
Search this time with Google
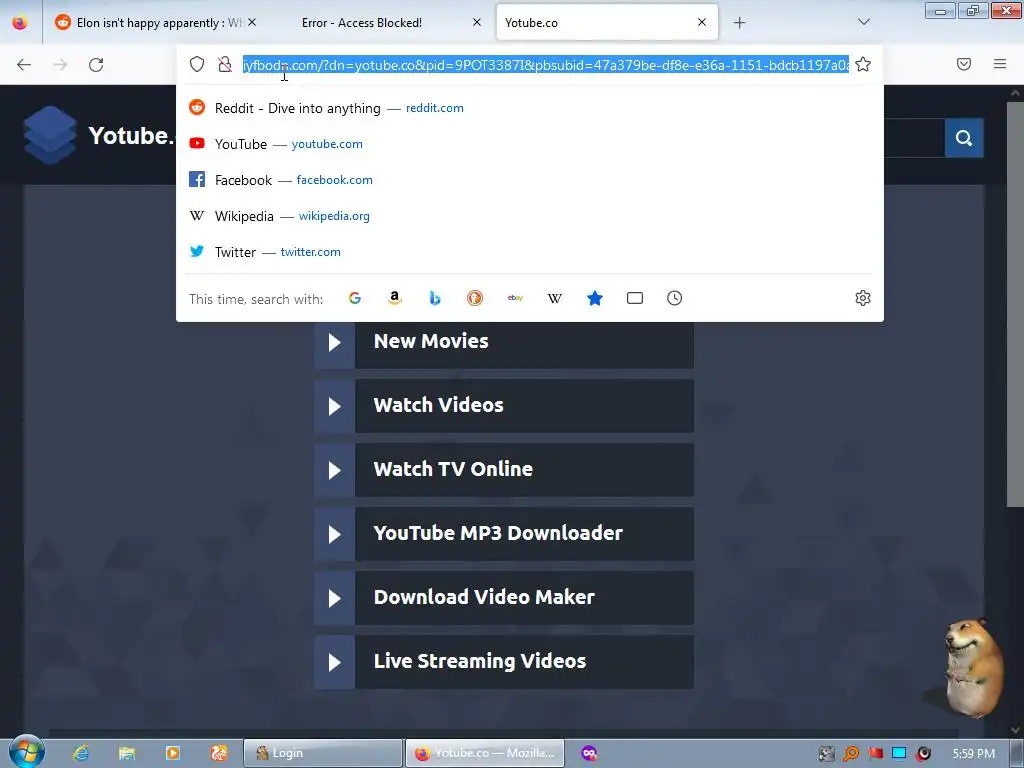[x=355, y=298]
